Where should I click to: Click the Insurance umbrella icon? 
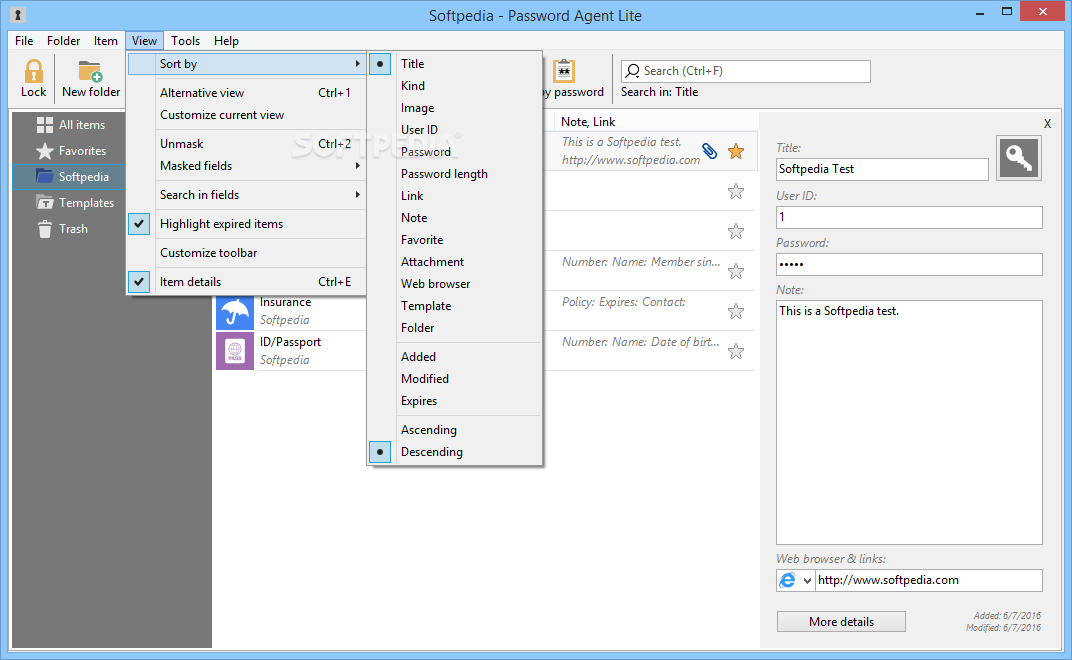pyautogui.click(x=235, y=311)
